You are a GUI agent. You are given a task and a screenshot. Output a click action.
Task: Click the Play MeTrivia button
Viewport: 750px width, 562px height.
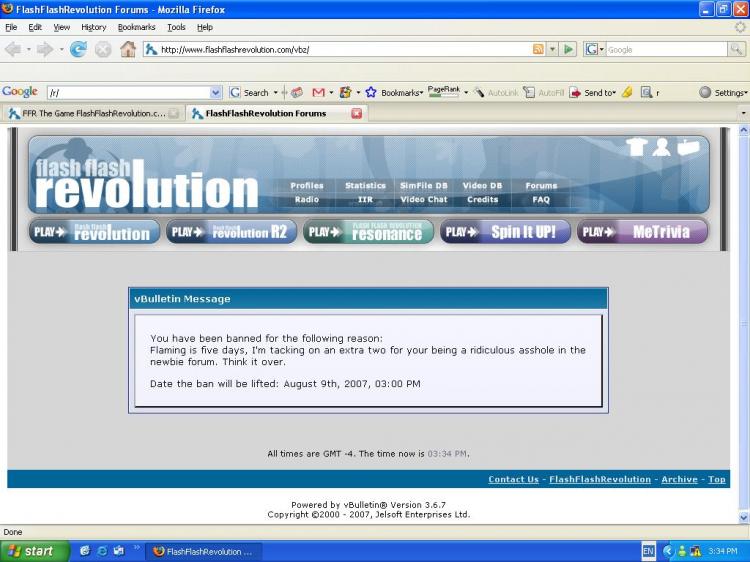pyautogui.click(x=642, y=232)
